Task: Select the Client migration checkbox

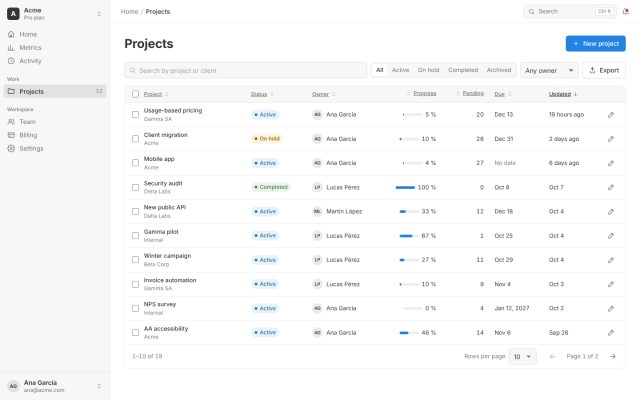Action: [136, 139]
